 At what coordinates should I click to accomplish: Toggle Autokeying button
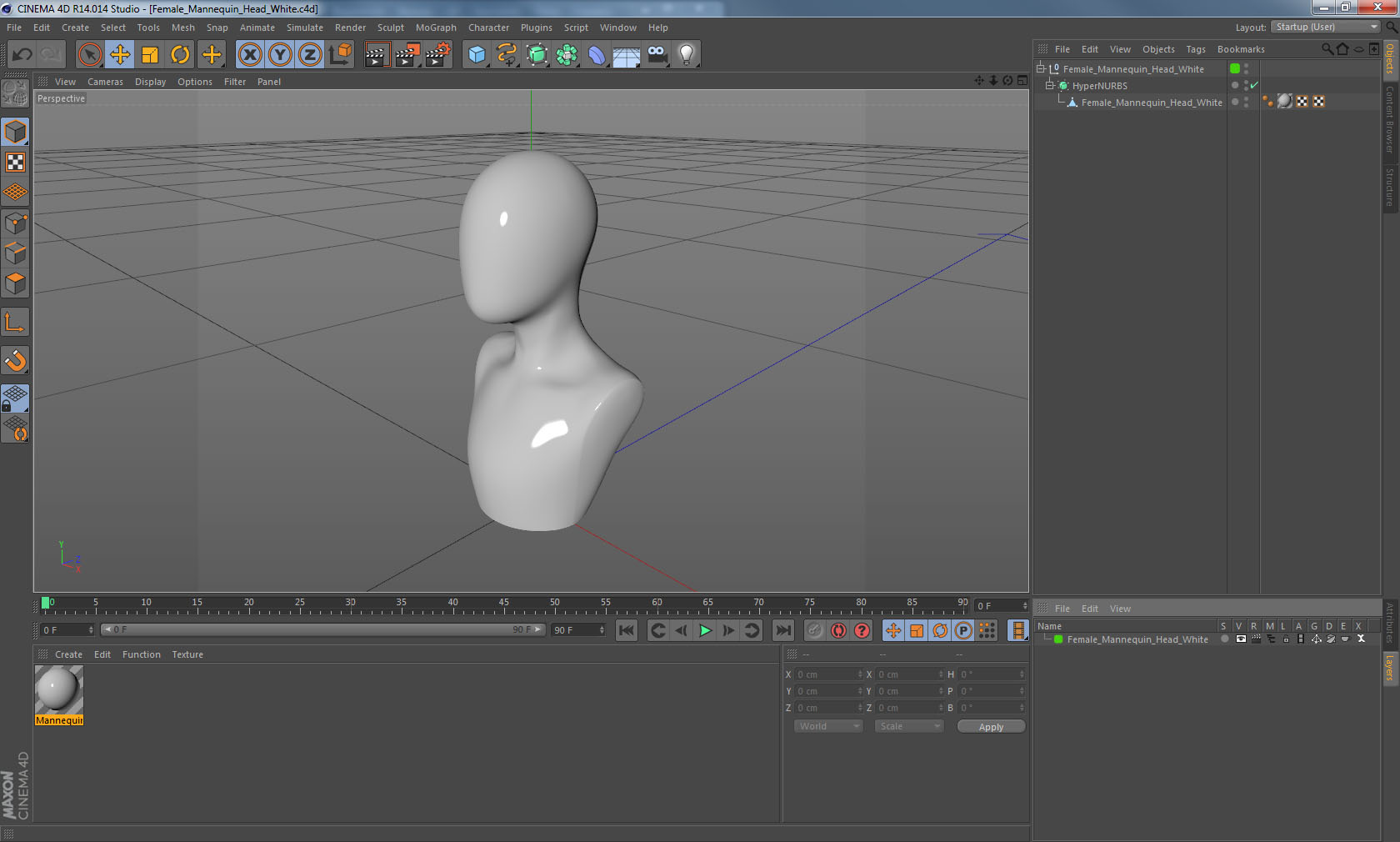[x=838, y=630]
